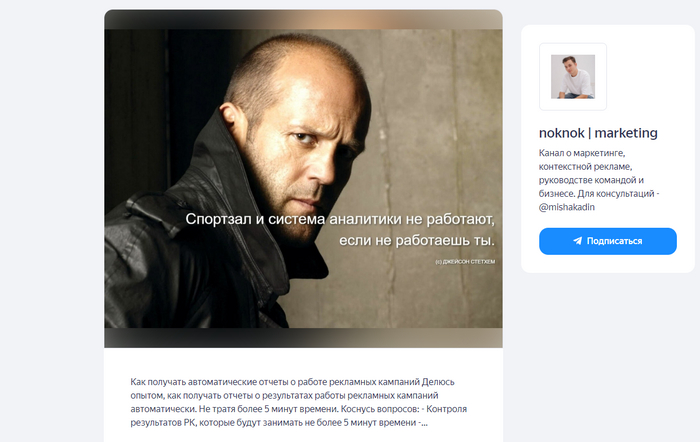
Task: Click the quote line если не работаешь ты
Action: pyautogui.click(x=417, y=241)
